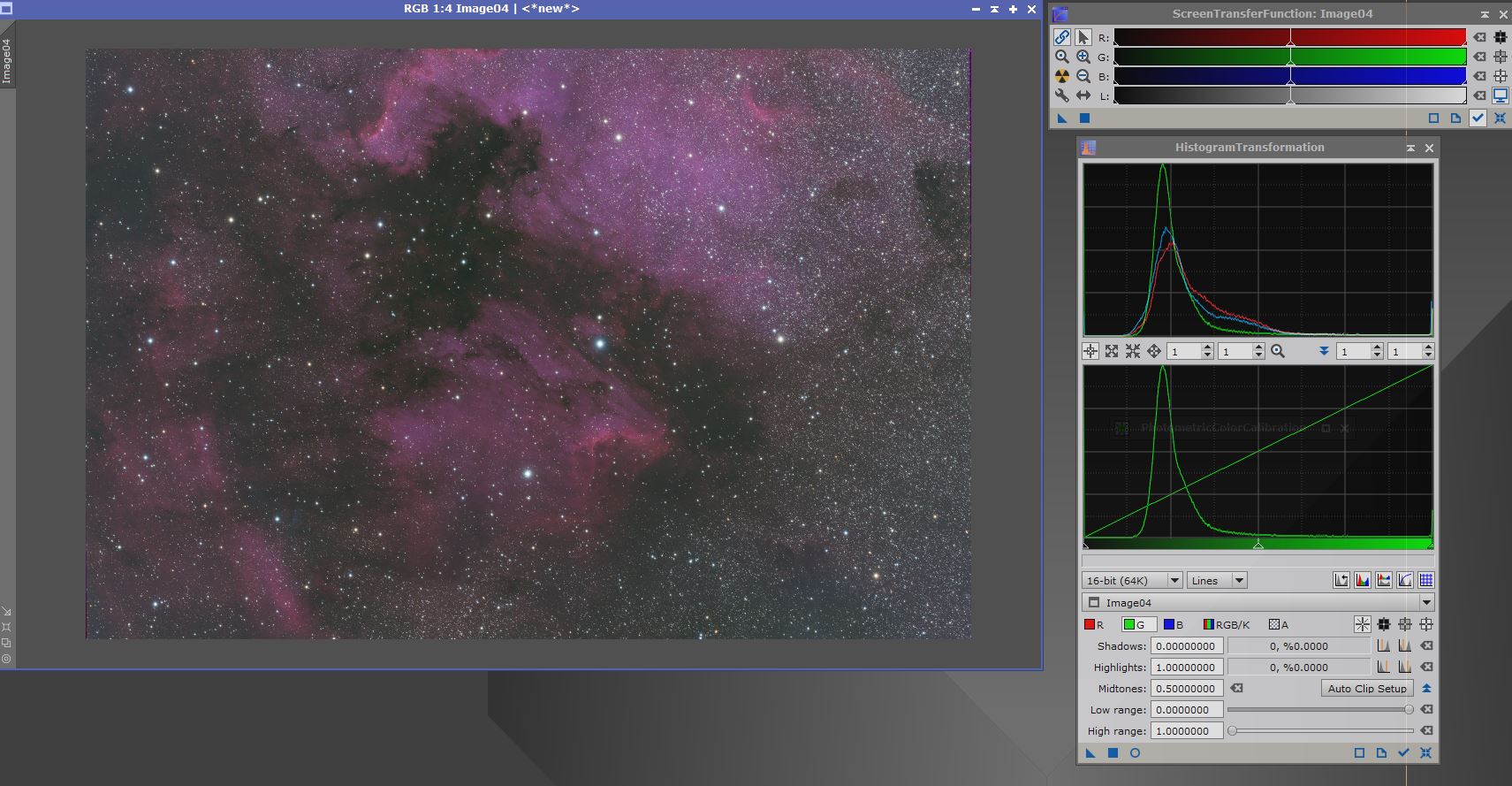The height and width of the screenshot is (786, 1512).
Task: Toggle white point readout in ScreenTransferFunction
Action: click(1501, 76)
